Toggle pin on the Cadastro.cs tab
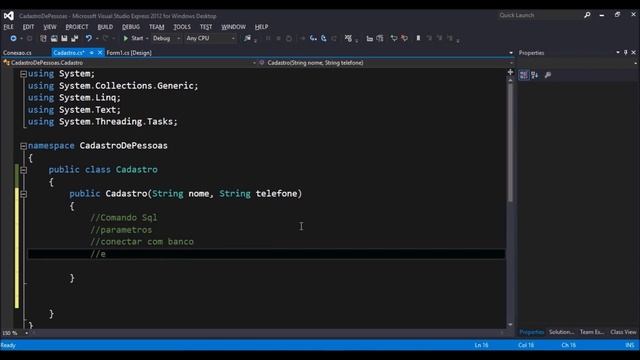The image size is (640, 360). pyautogui.click(x=91, y=53)
